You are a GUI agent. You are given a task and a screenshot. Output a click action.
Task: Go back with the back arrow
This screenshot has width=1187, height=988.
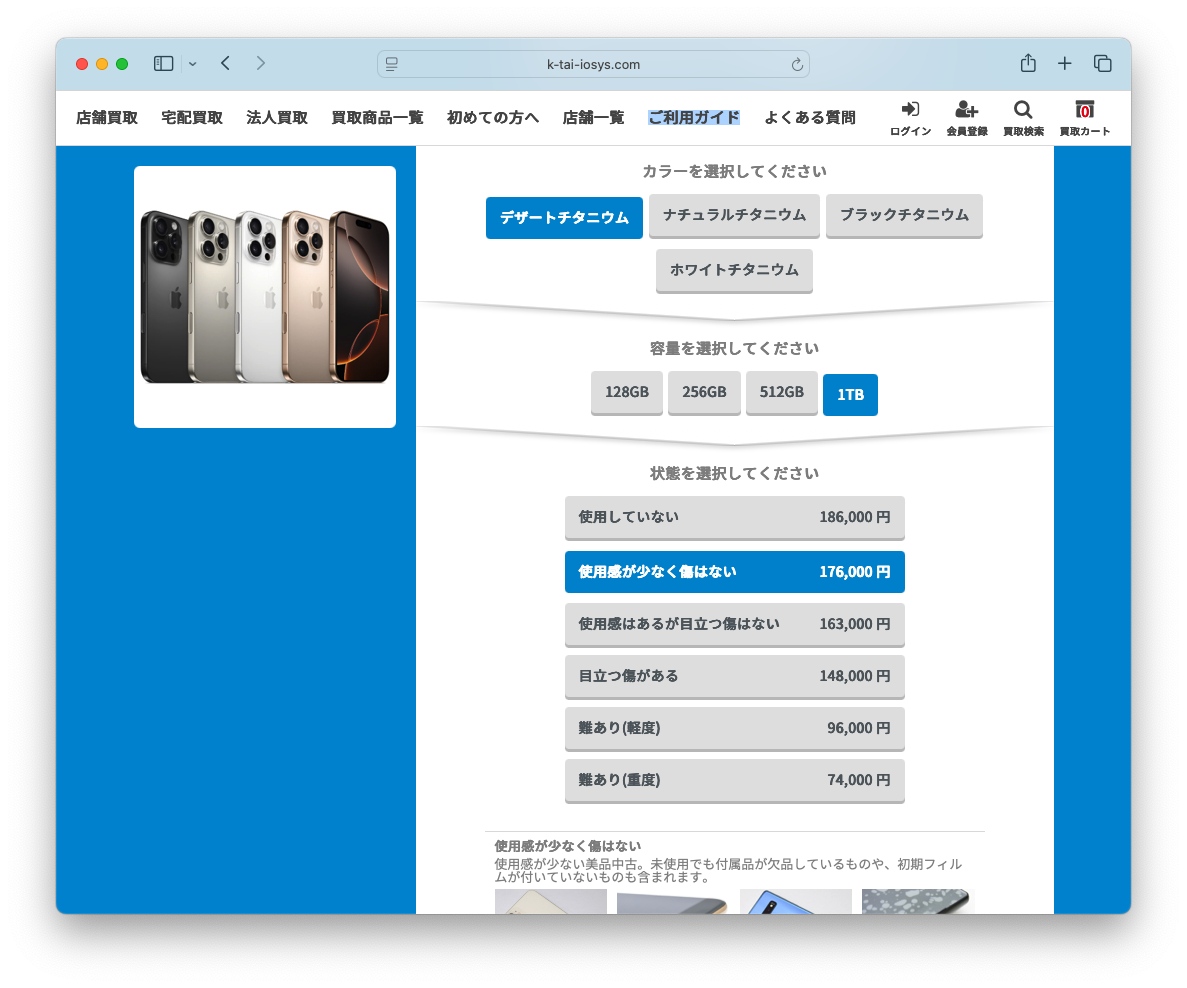coord(225,64)
